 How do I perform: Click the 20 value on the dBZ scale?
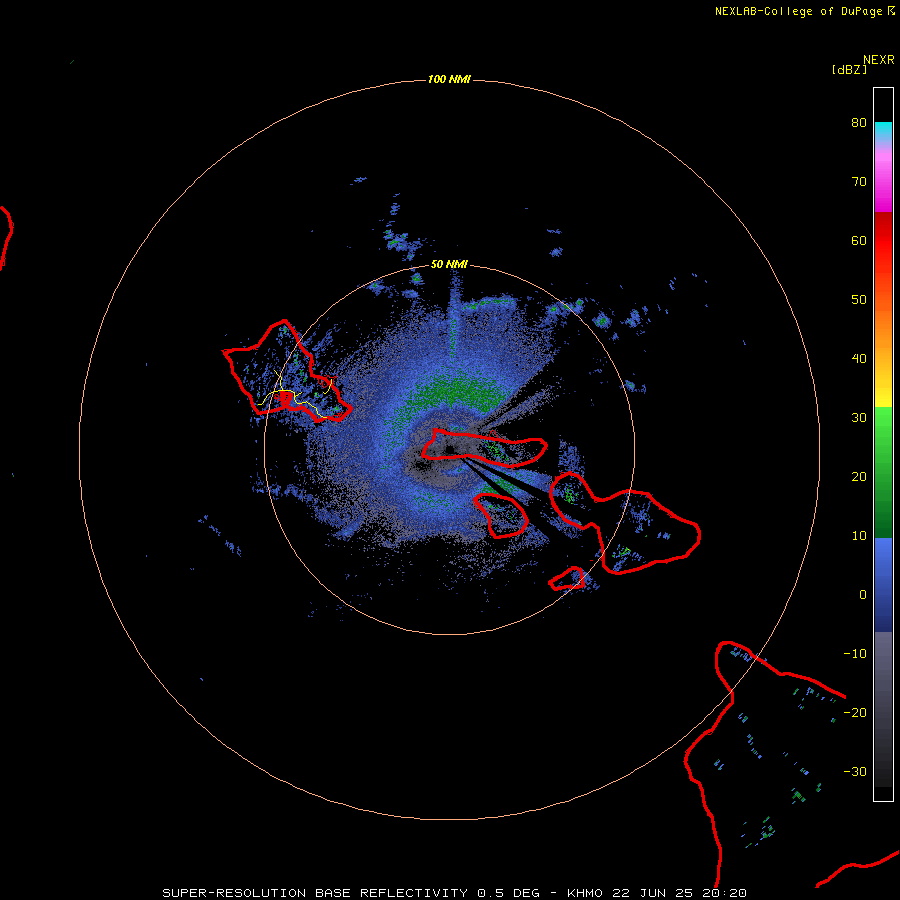click(859, 477)
